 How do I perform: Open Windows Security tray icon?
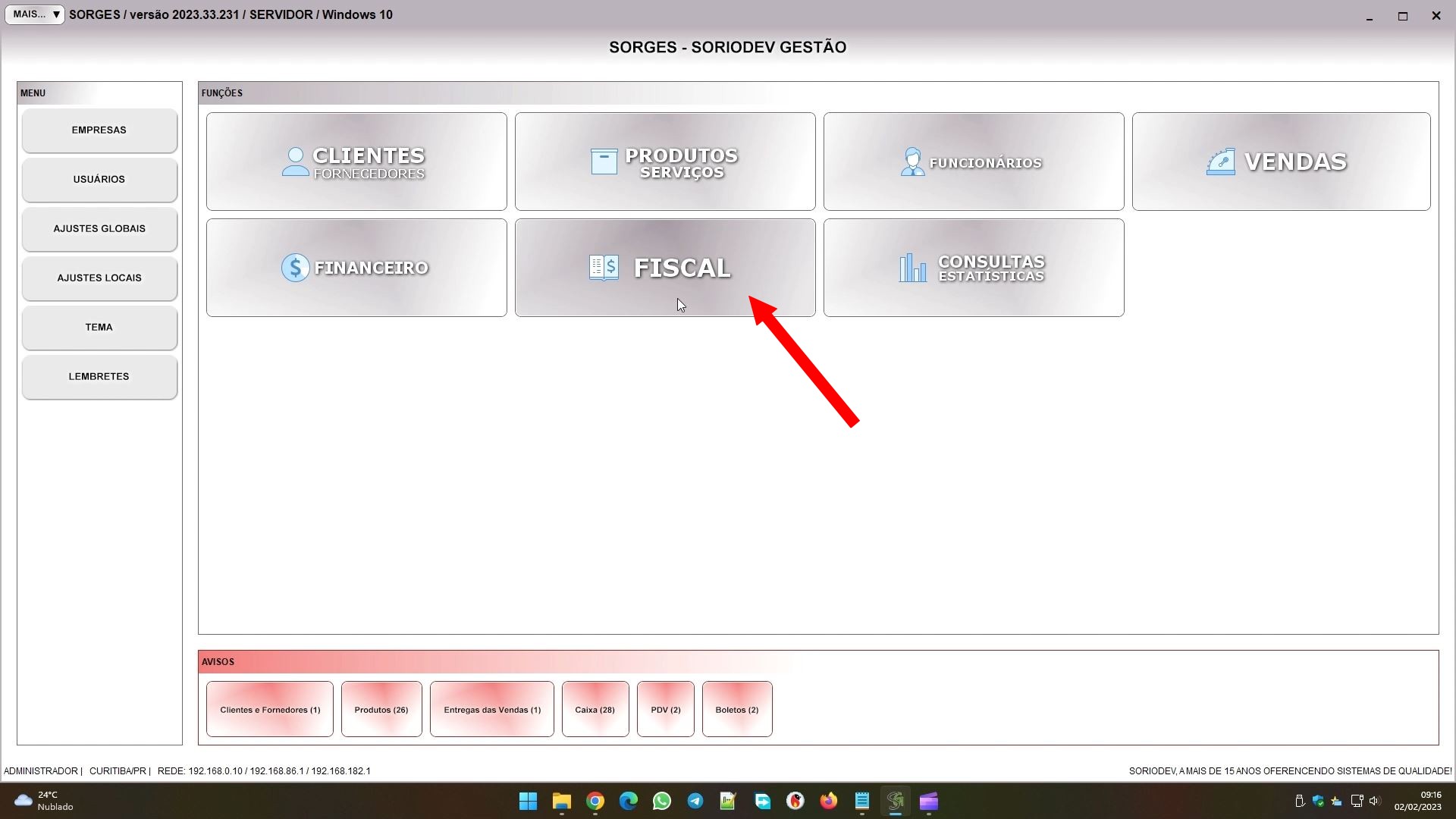[1318, 801]
